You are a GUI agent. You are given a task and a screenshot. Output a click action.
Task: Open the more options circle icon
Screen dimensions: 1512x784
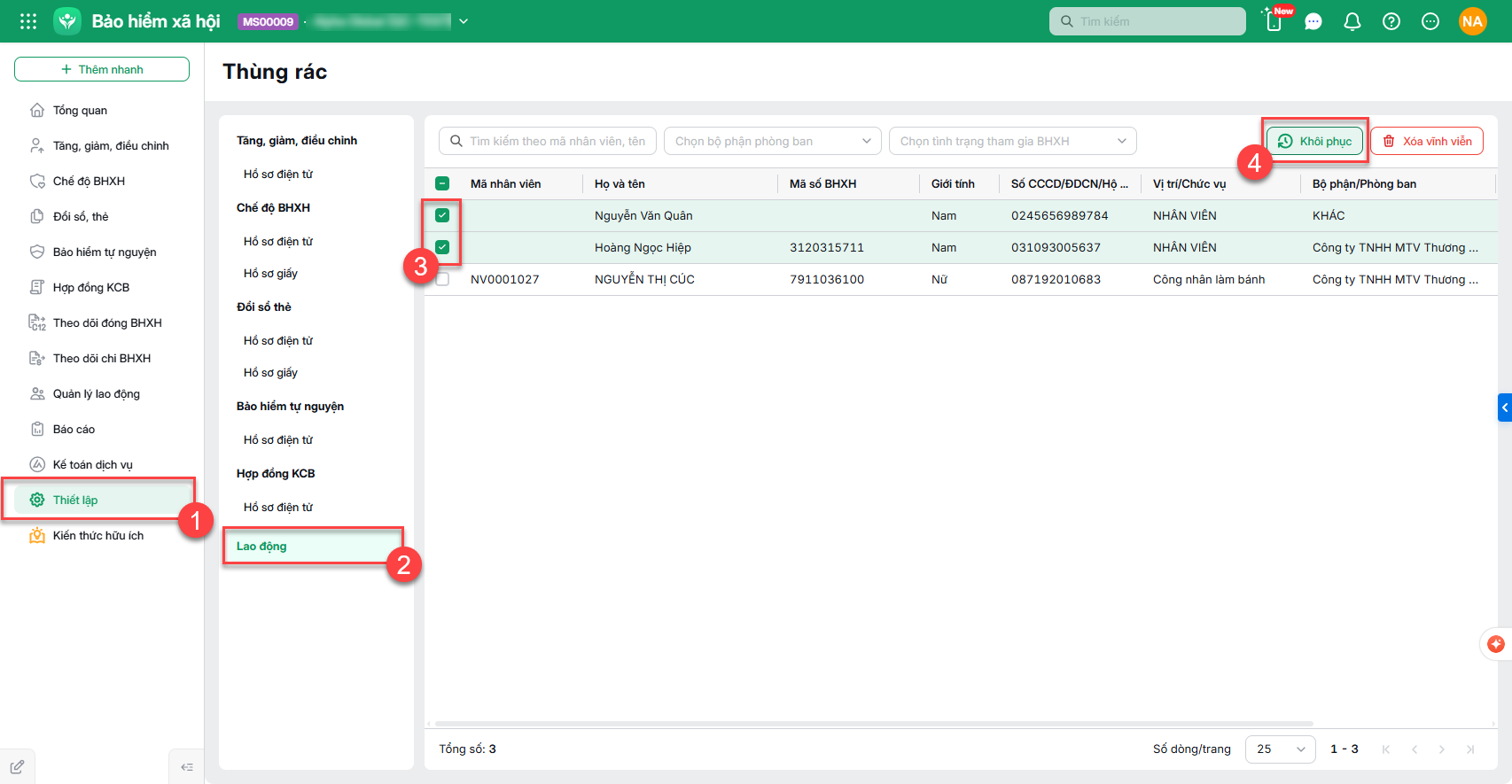tap(1430, 21)
